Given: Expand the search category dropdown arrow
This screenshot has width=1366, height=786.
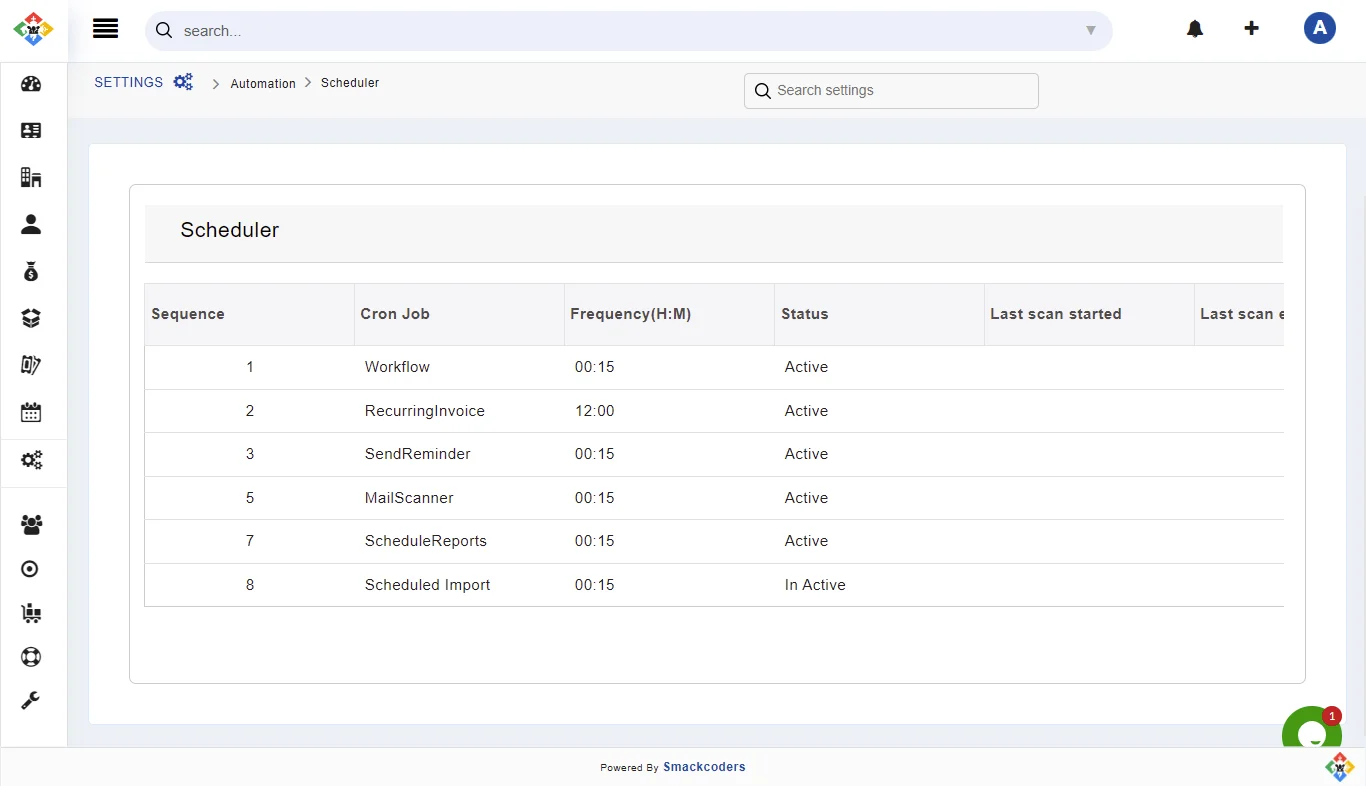Looking at the screenshot, I should (1091, 31).
